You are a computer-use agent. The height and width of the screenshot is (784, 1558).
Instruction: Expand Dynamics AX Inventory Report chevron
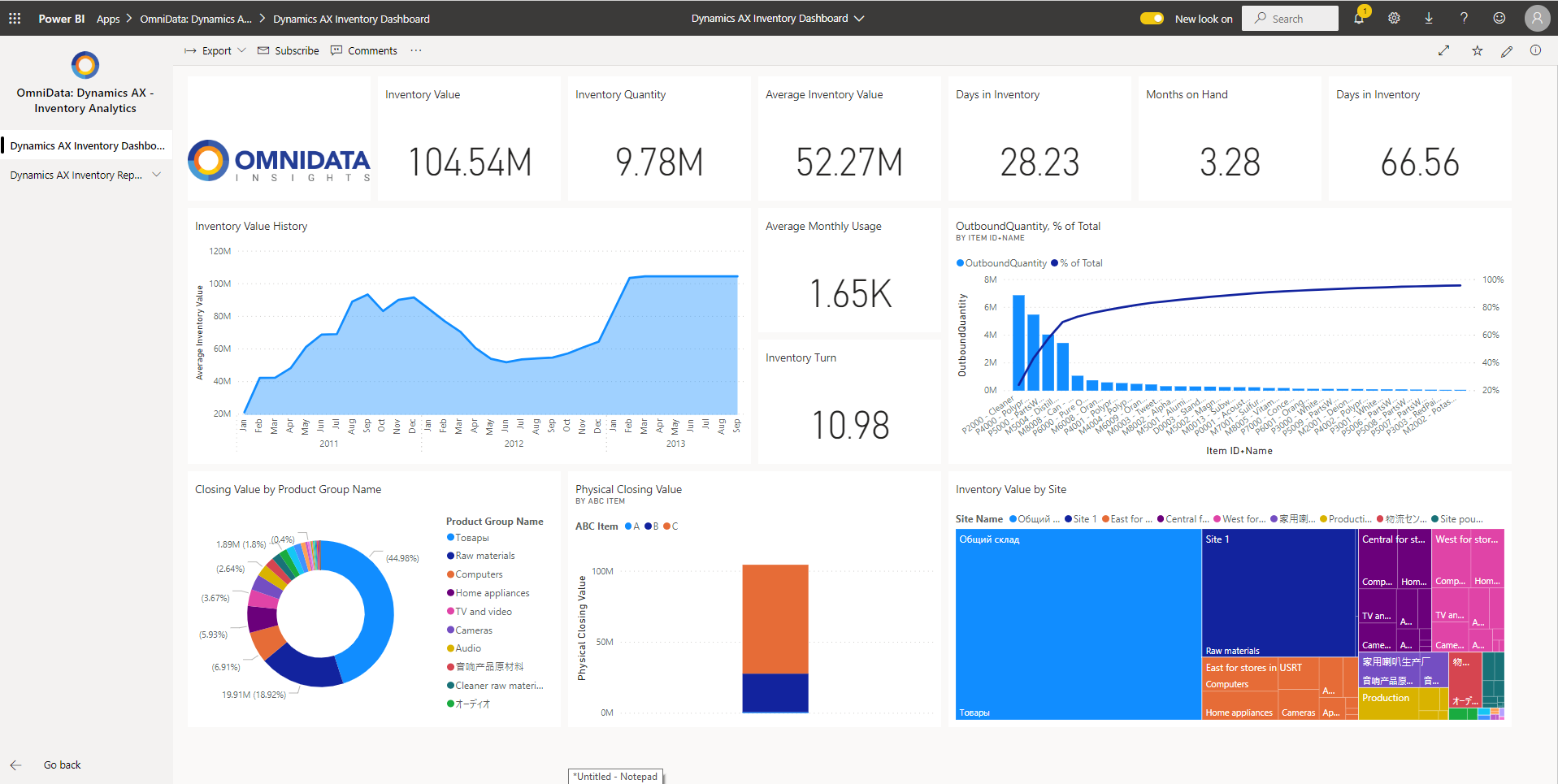[x=157, y=175]
